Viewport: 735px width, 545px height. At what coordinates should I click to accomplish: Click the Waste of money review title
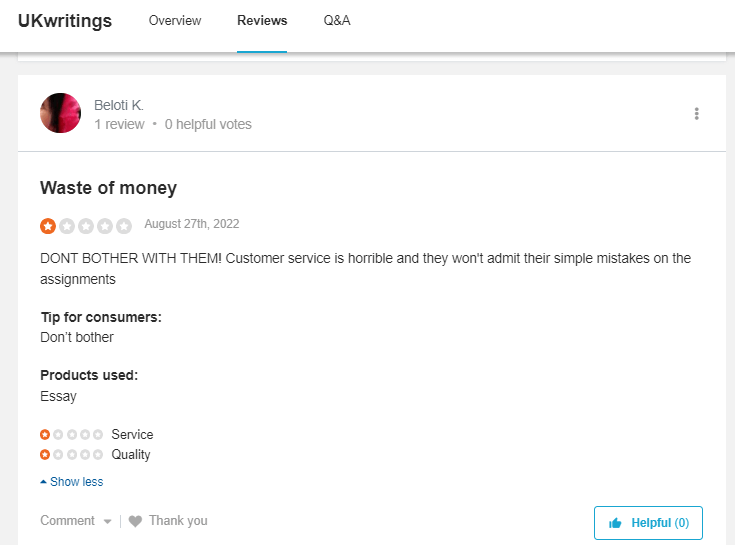click(109, 188)
